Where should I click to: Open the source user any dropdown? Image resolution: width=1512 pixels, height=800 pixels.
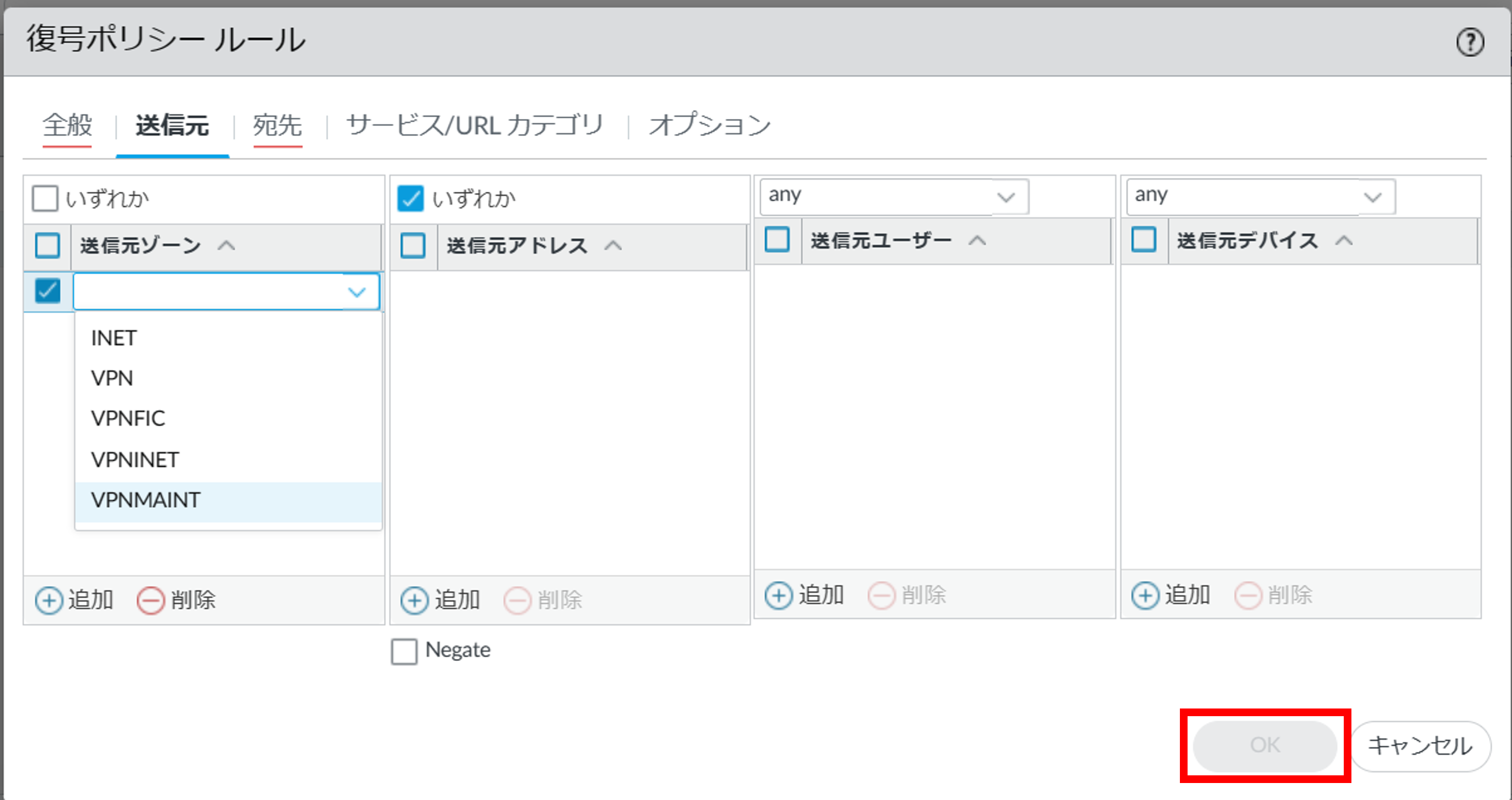click(1006, 197)
